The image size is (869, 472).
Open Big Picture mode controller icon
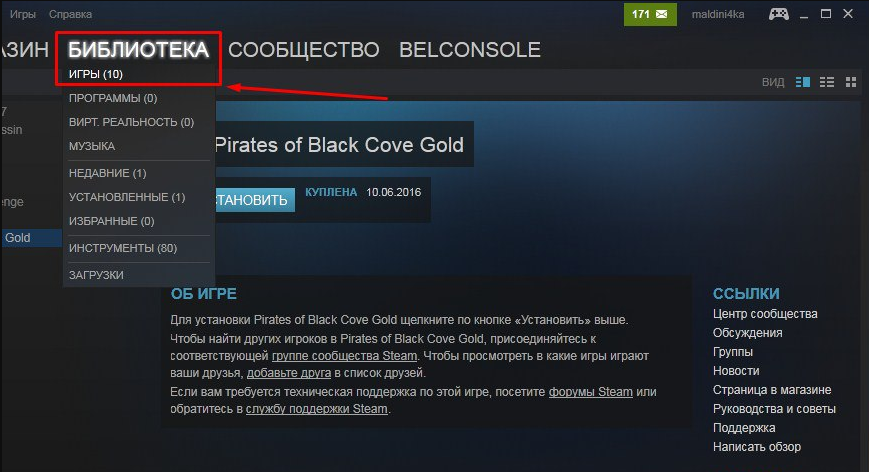(779, 14)
